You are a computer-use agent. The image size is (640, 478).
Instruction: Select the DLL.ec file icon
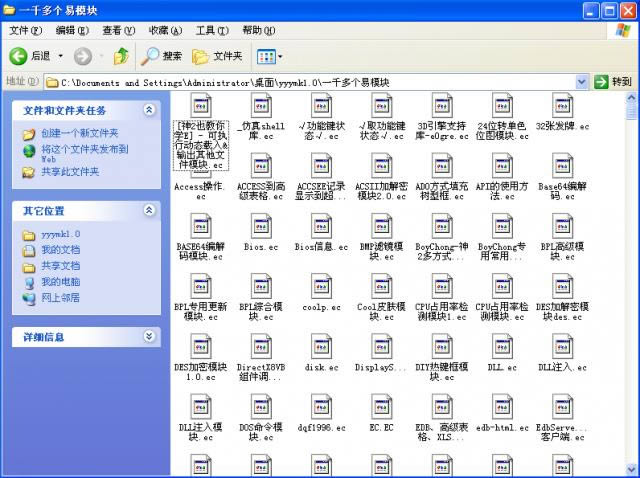(502, 346)
